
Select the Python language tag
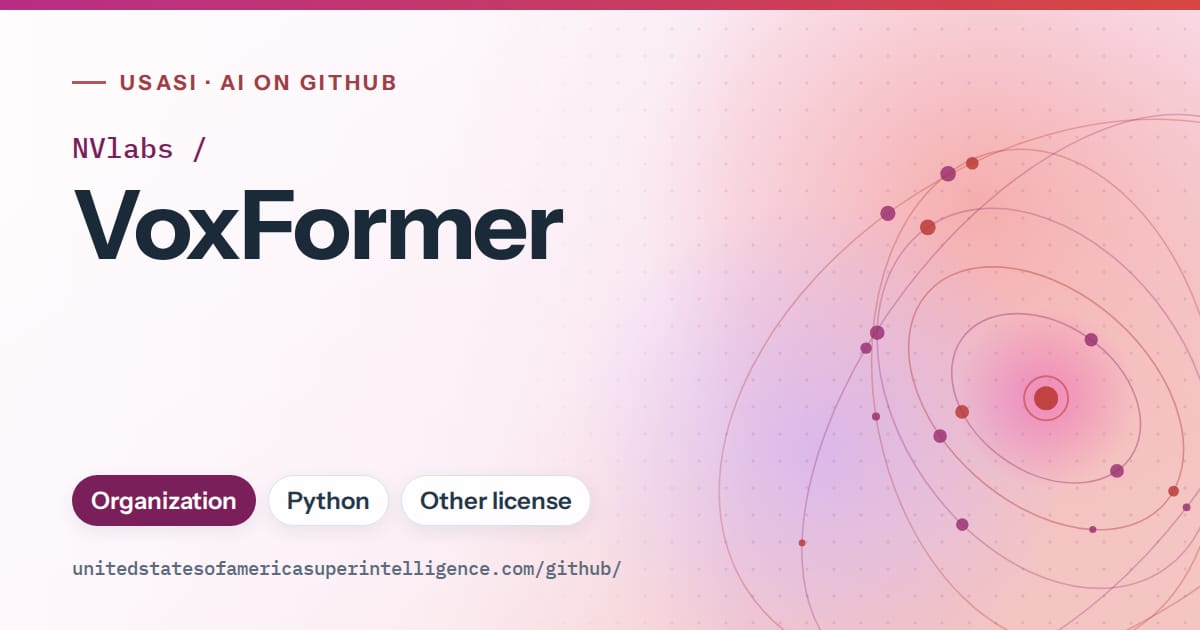click(x=328, y=501)
